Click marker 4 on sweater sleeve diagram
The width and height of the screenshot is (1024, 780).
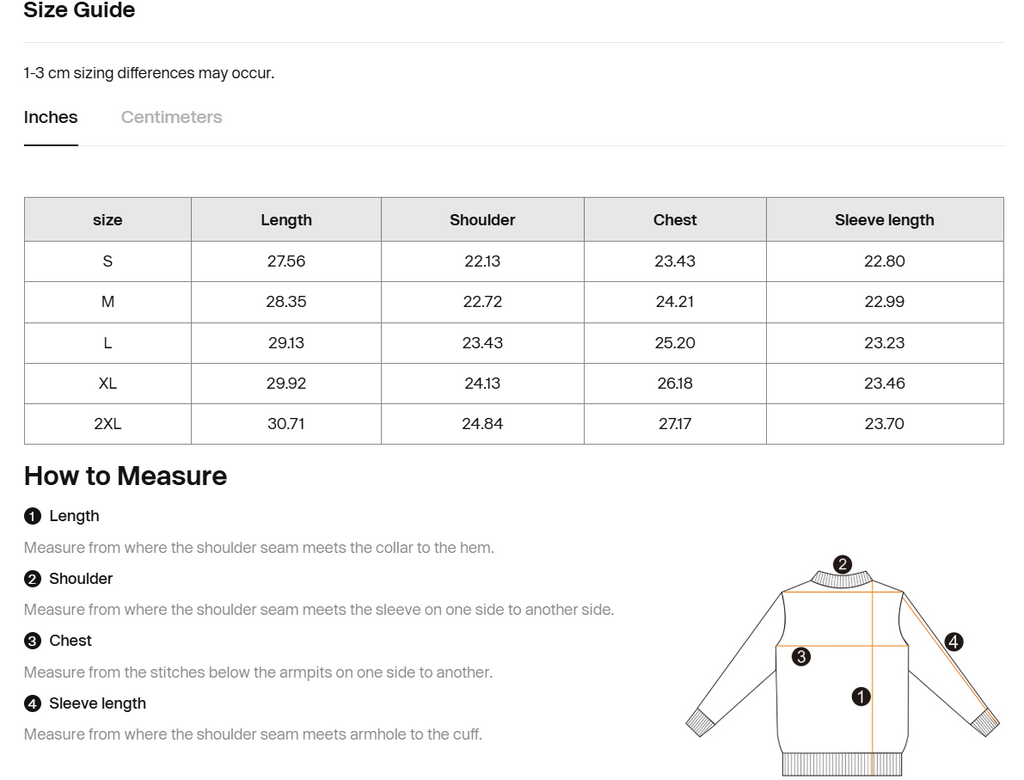954,642
